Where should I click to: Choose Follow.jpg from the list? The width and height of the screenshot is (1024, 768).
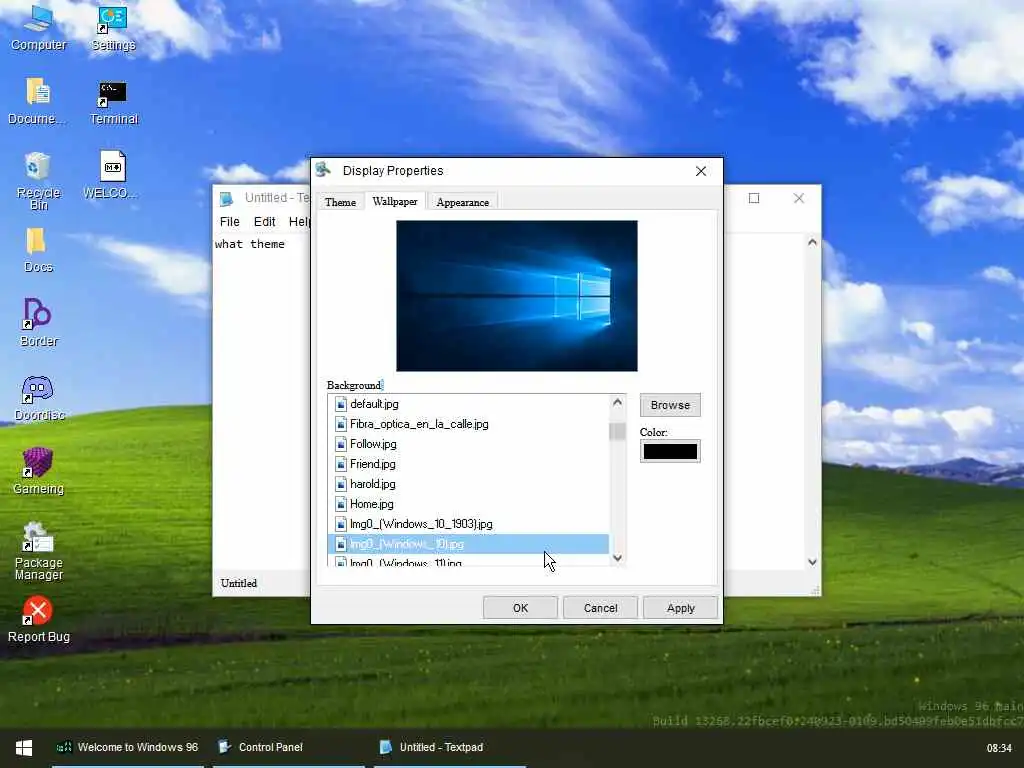468,444
